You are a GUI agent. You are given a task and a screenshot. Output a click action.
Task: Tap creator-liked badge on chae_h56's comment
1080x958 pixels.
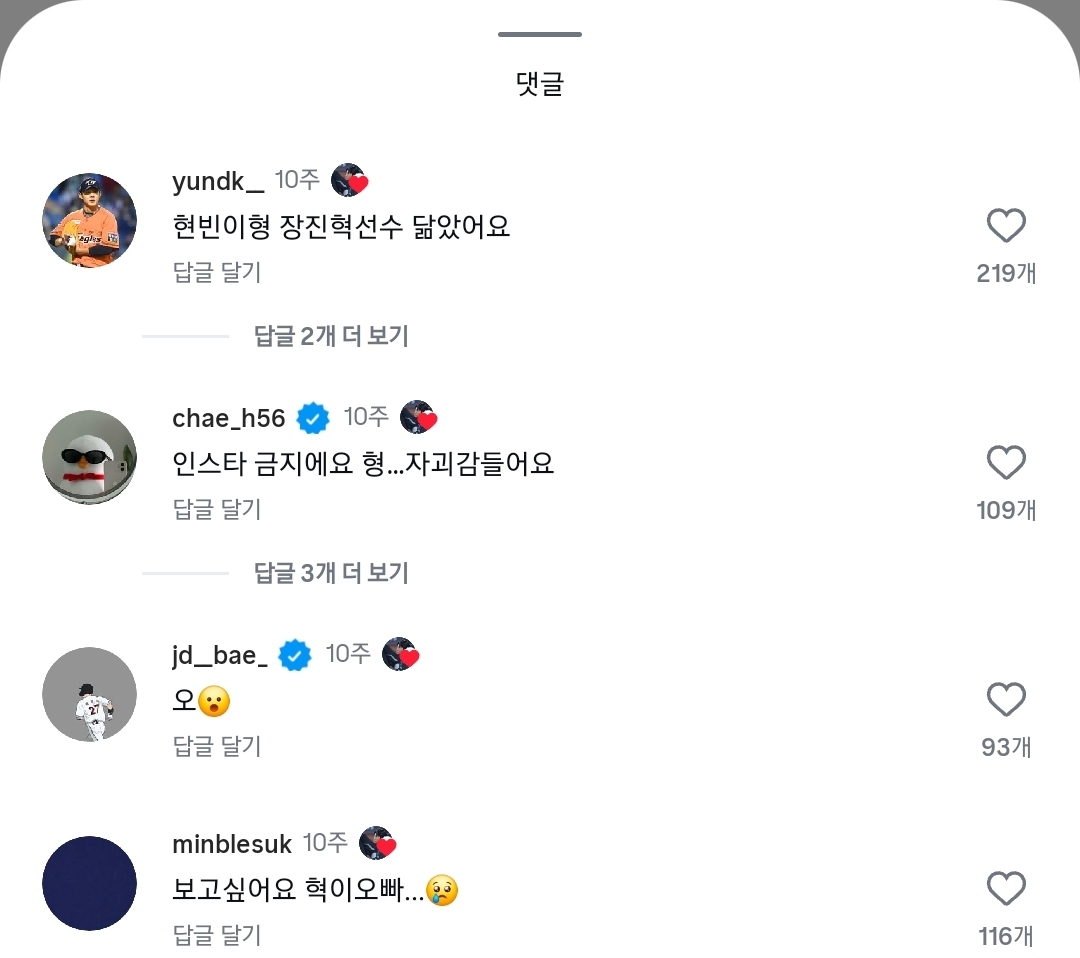point(419,418)
